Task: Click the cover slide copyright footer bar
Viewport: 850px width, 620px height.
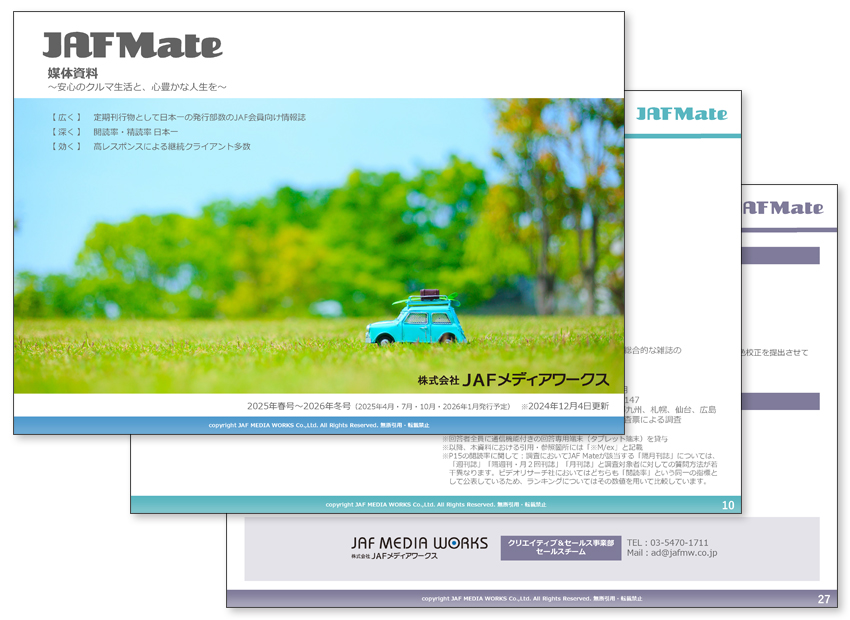Action: [319, 425]
